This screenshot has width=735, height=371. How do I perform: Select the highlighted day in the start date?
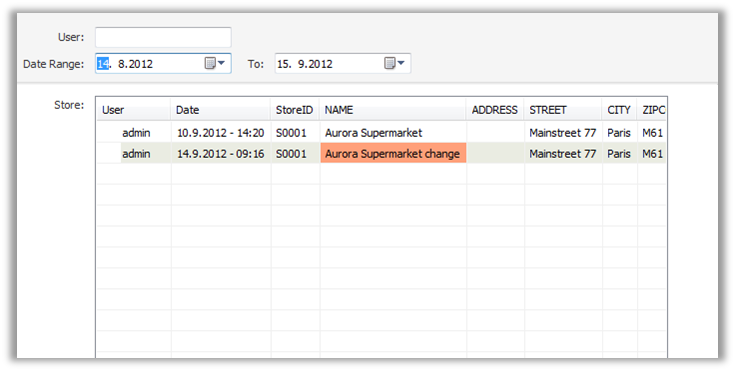[103, 64]
